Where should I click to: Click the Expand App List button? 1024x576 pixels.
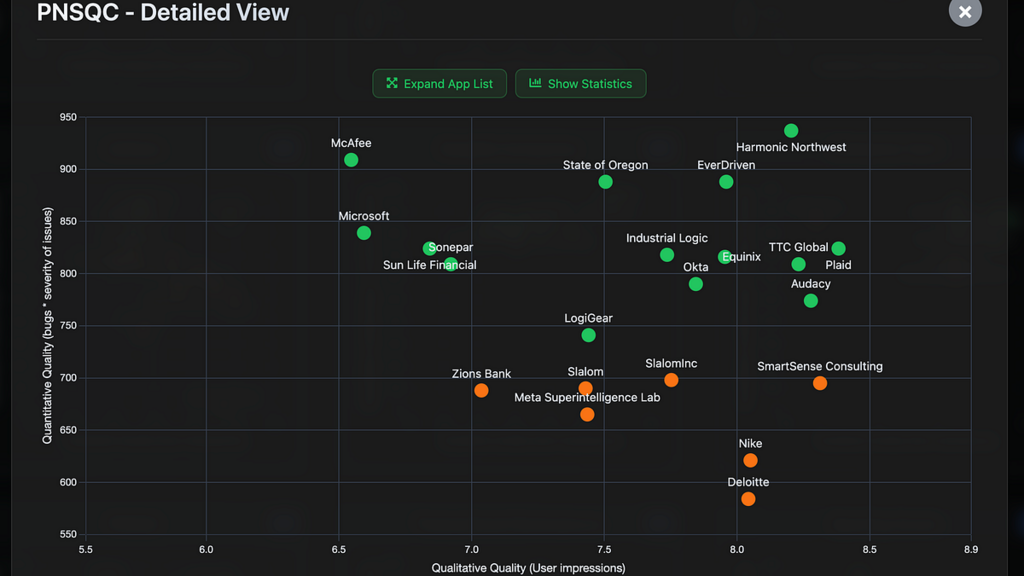click(x=439, y=84)
